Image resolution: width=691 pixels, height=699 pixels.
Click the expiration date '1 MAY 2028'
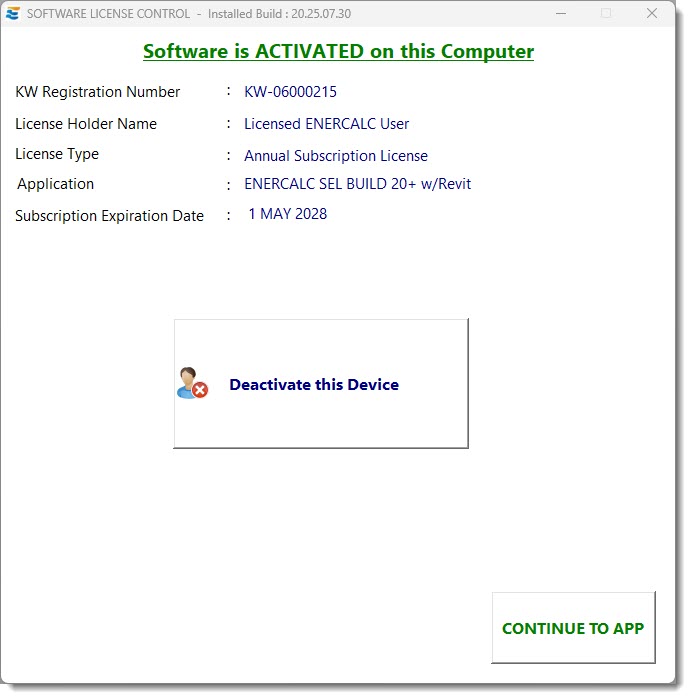tap(288, 214)
